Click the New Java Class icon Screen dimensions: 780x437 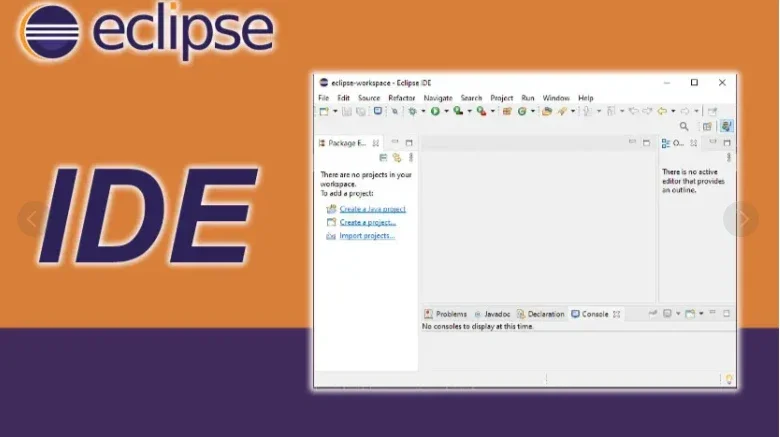(522, 111)
